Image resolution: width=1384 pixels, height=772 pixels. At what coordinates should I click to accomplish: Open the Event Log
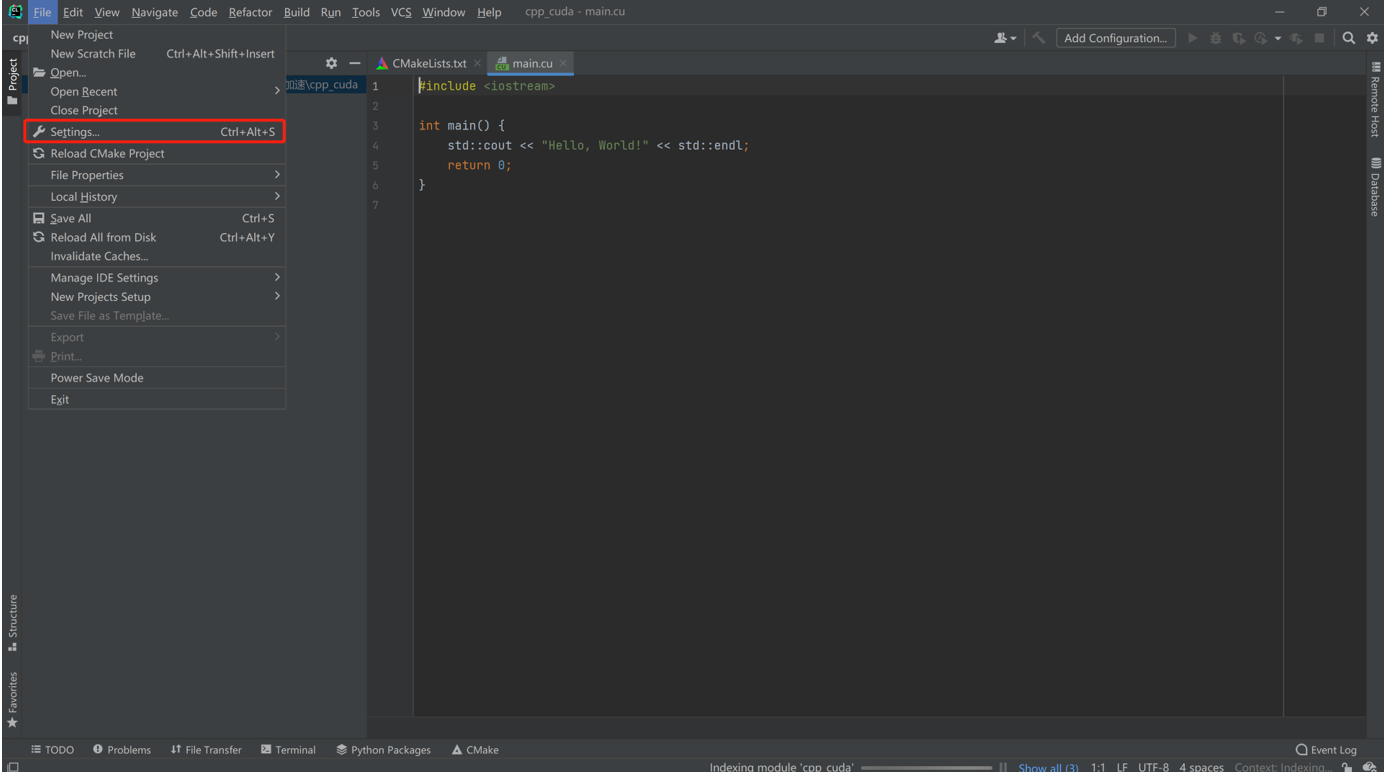point(1326,750)
